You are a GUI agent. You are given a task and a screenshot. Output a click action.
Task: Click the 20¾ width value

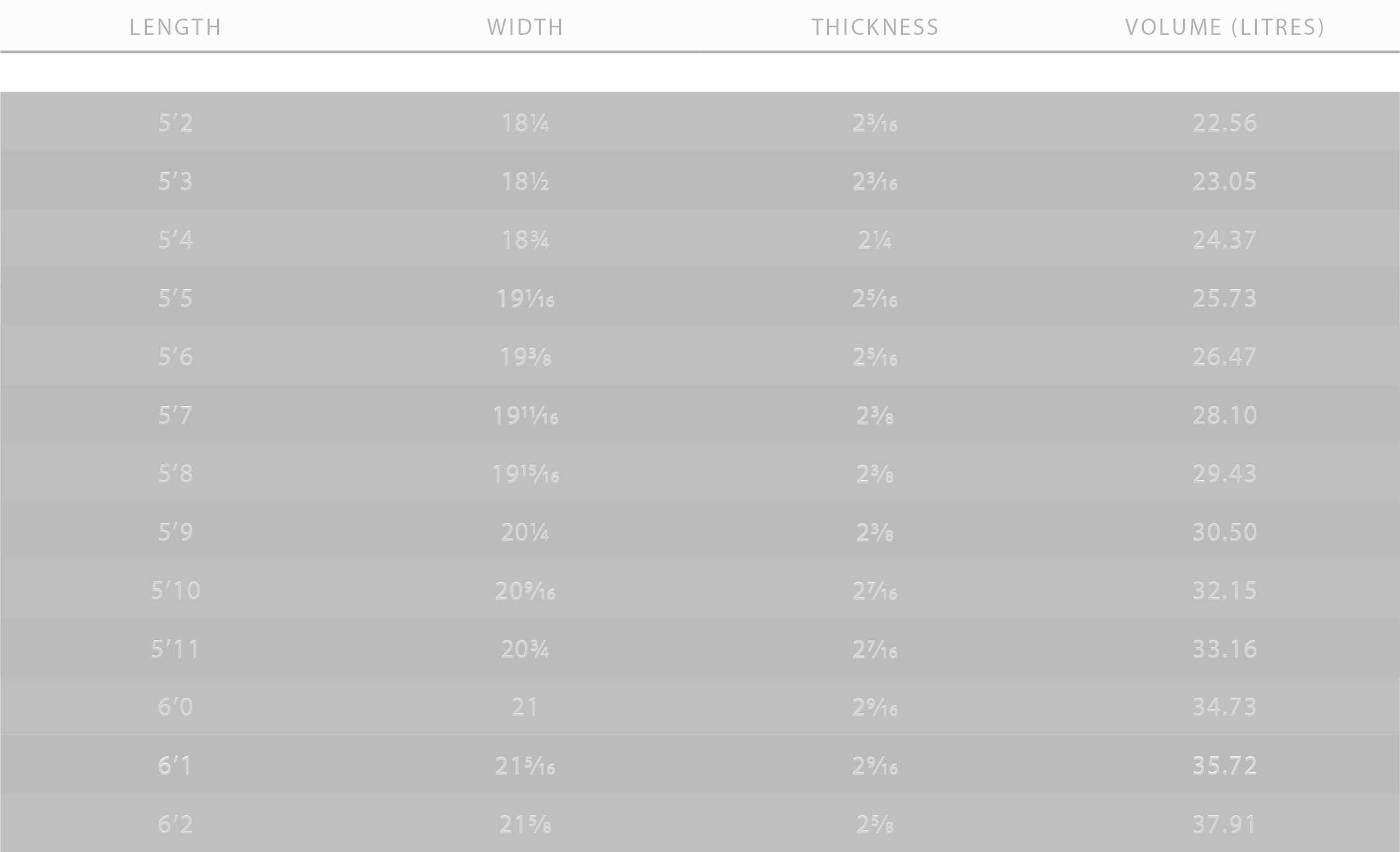526,649
